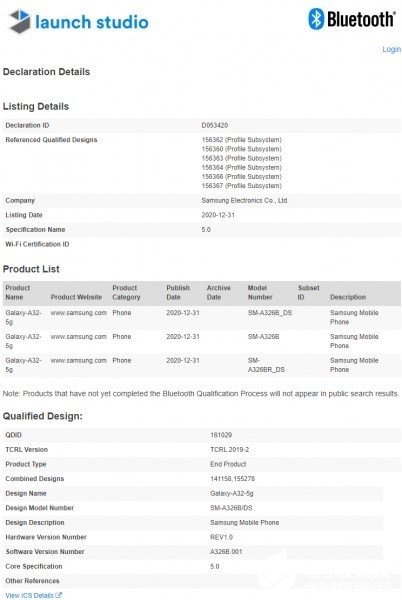Select the first Galaxy-A32-5g product row
The height and width of the screenshot is (600, 402).
click(x=202, y=318)
